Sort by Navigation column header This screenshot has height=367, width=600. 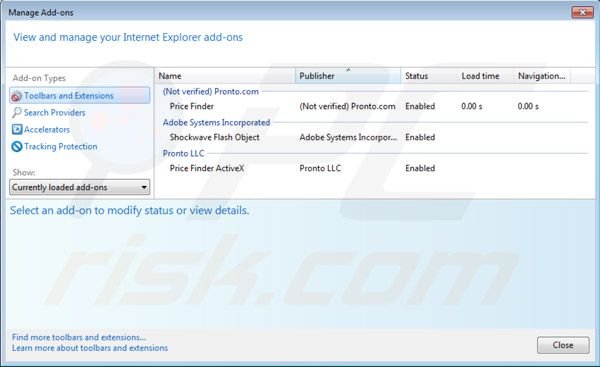[542, 76]
